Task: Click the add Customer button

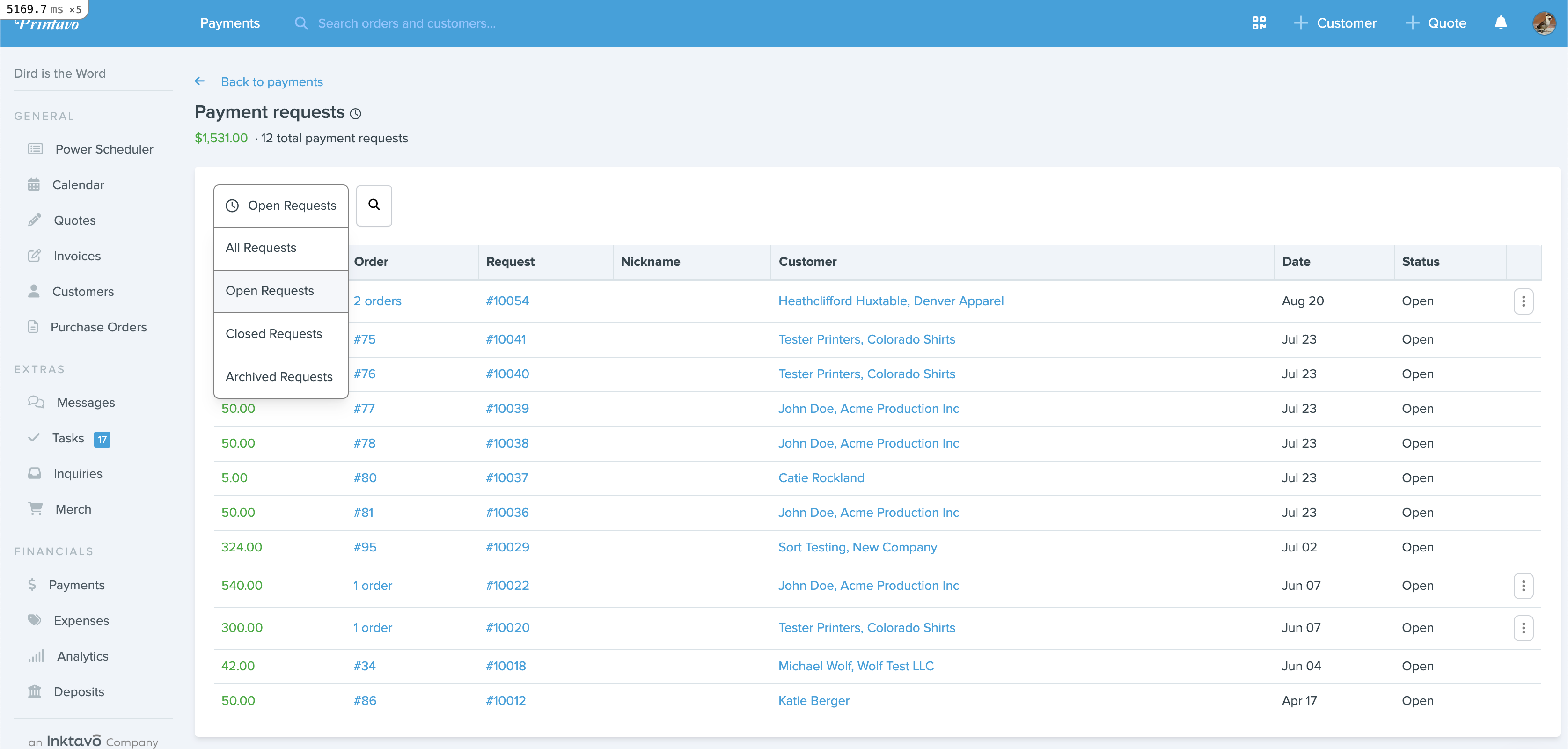Action: pos(1335,23)
